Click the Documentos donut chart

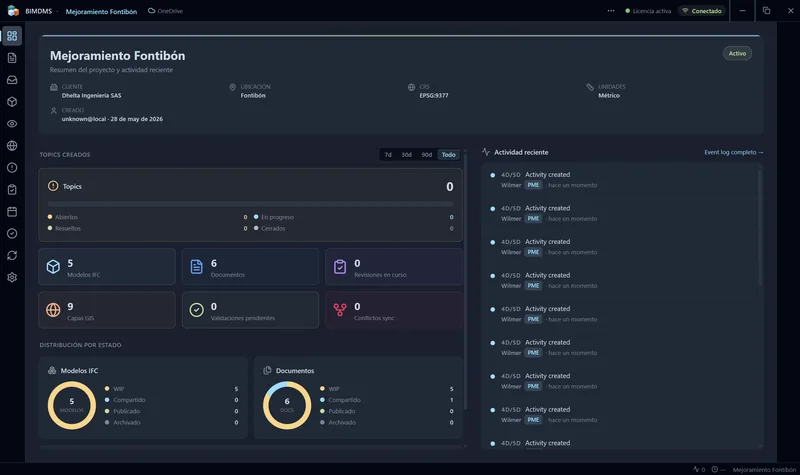click(287, 406)
